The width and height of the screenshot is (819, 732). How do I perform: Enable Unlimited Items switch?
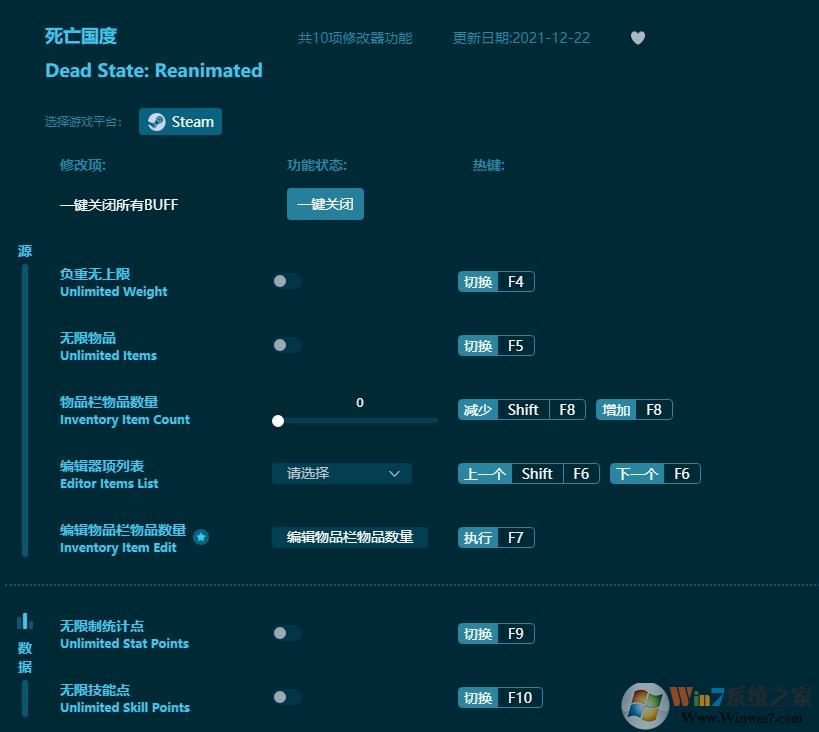pos(287,345)
